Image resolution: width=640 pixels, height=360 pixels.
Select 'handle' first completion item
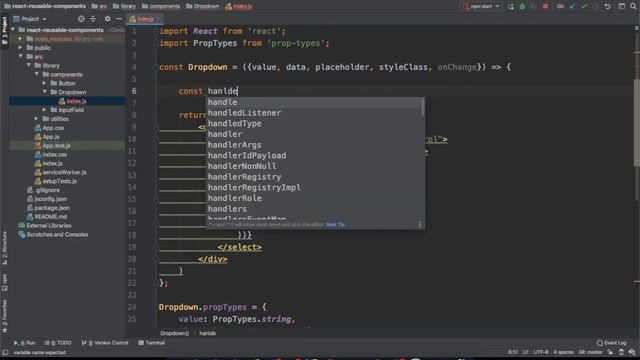(315, 102)
